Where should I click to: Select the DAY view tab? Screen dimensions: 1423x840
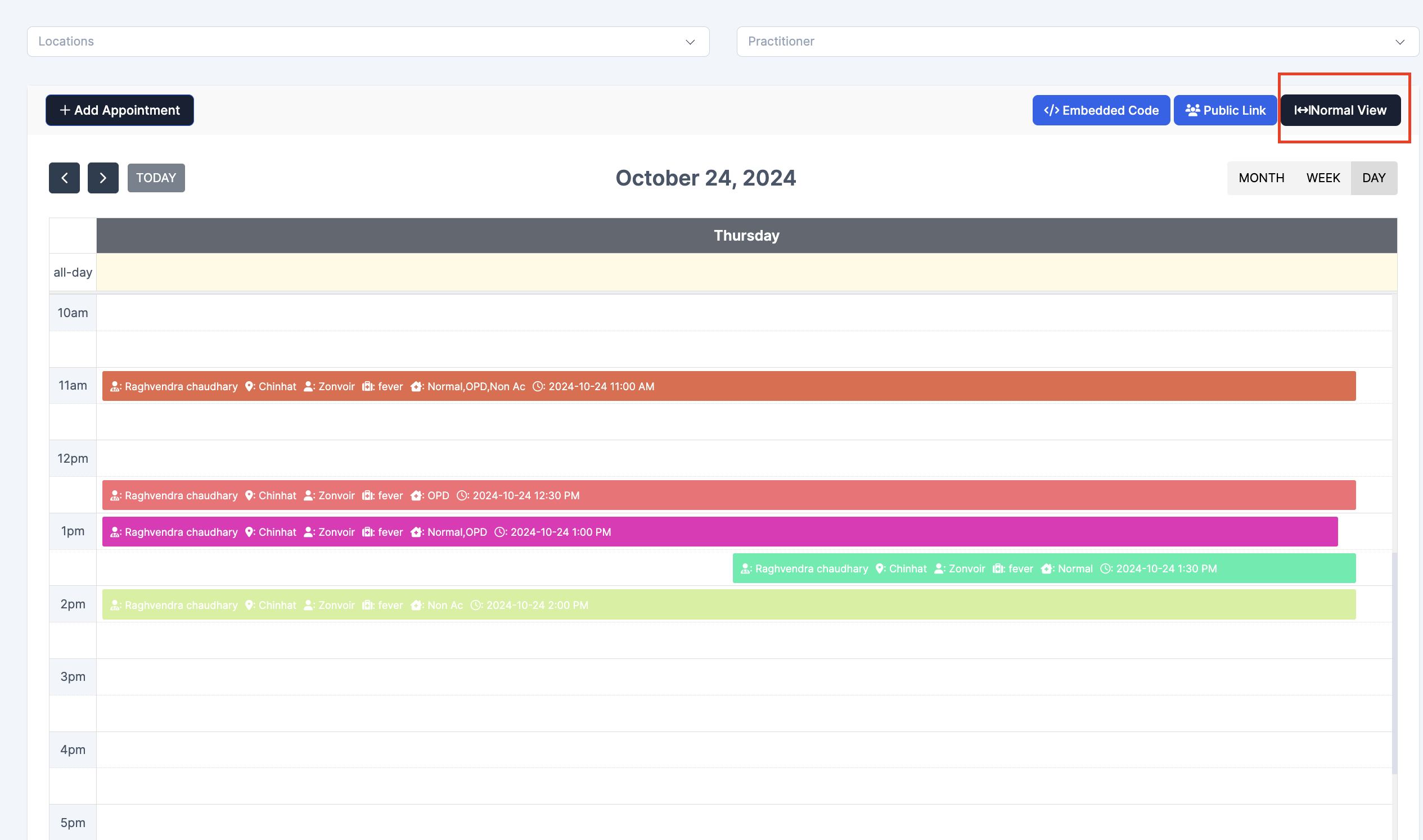point(1374,178)
